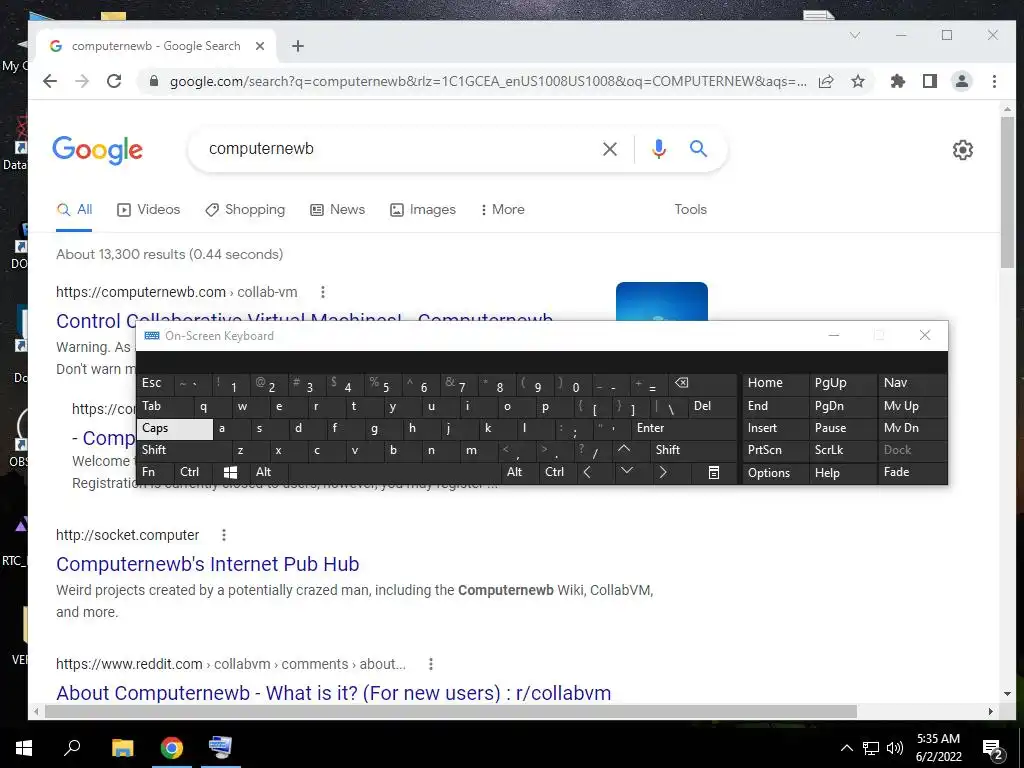Switch to the Shopping tab
Viewport: 1024px width, 768px height.
coord(245,210)
